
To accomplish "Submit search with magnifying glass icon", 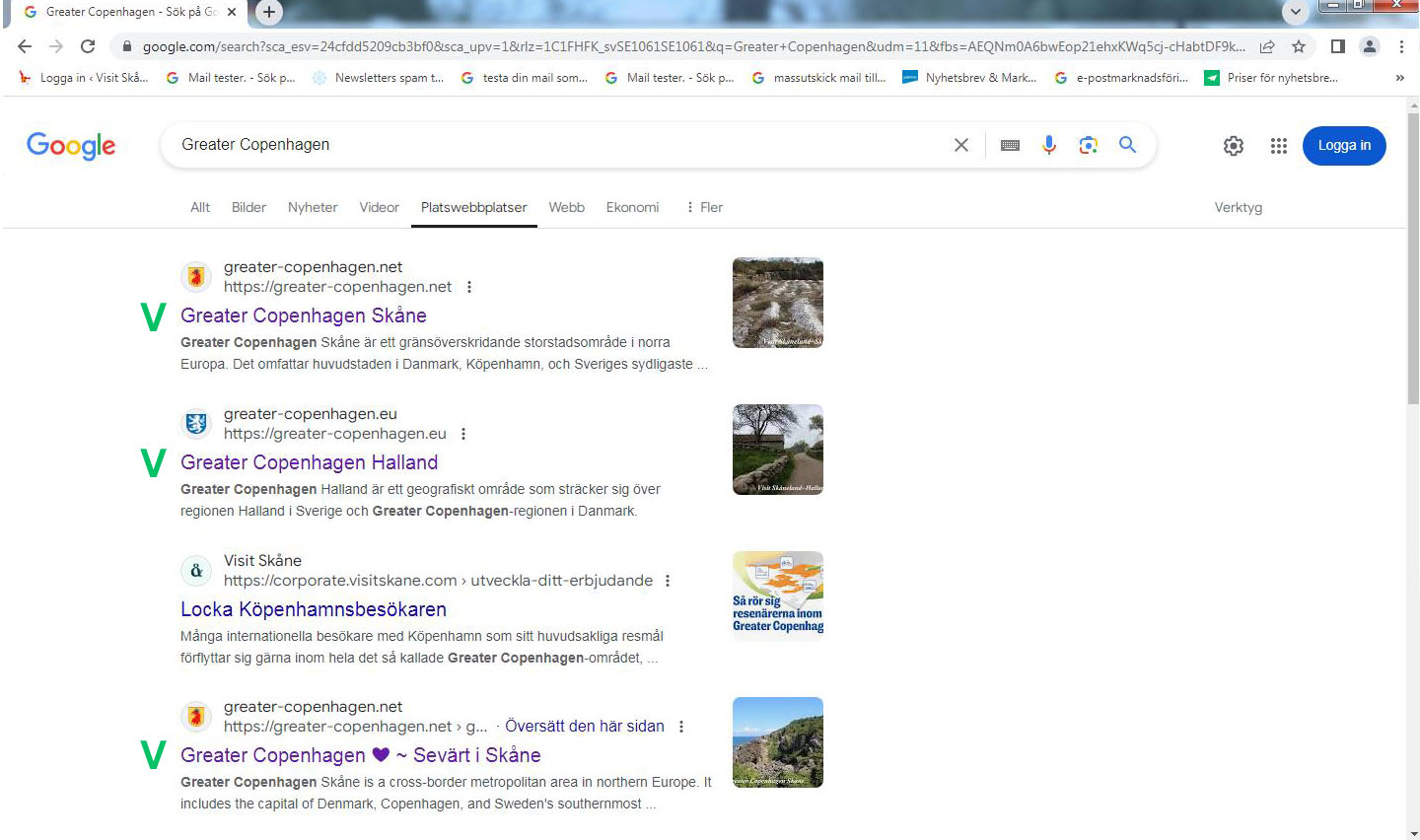I will [x=1128, y=145].
